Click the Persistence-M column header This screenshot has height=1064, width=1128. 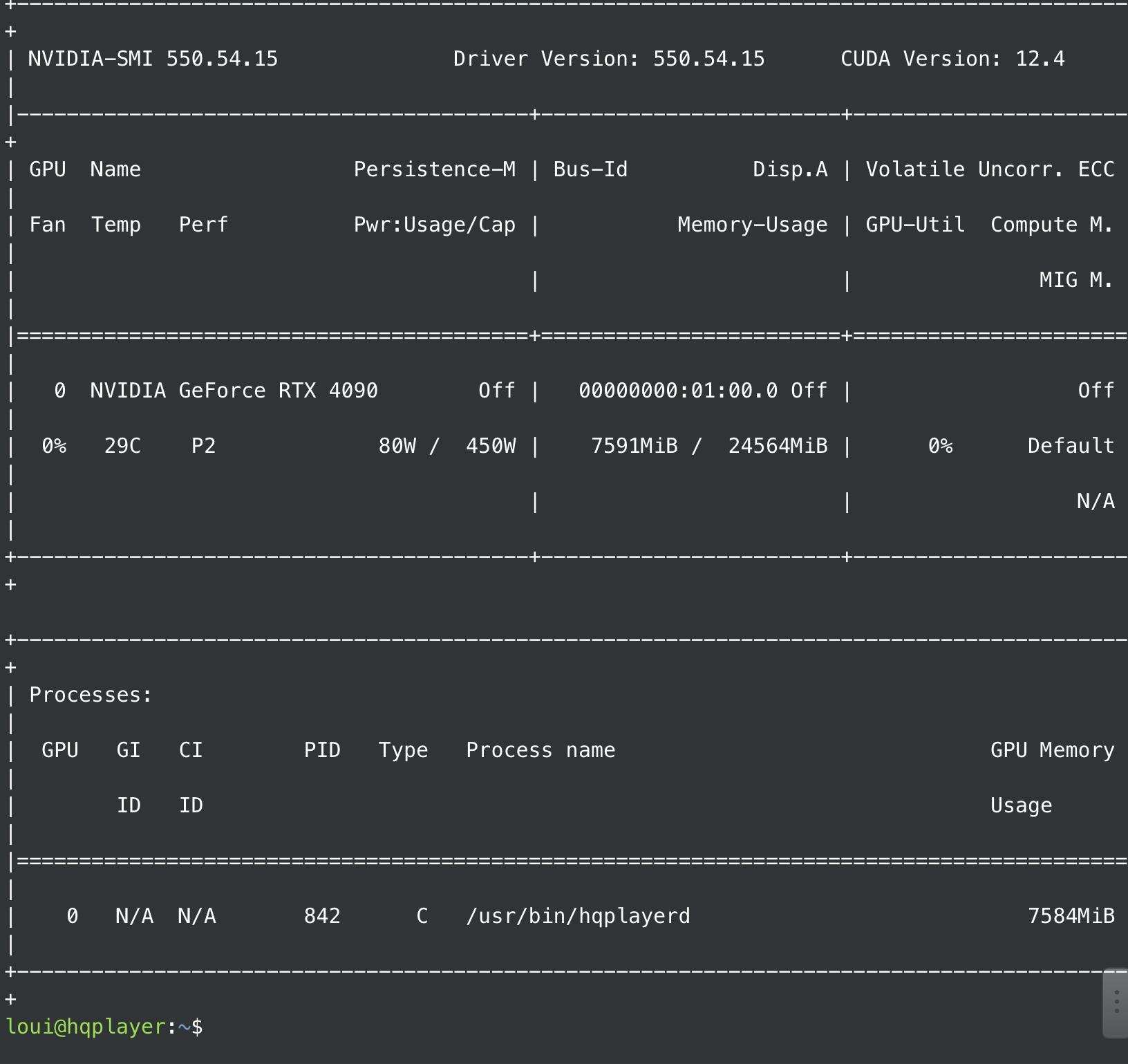435,169
